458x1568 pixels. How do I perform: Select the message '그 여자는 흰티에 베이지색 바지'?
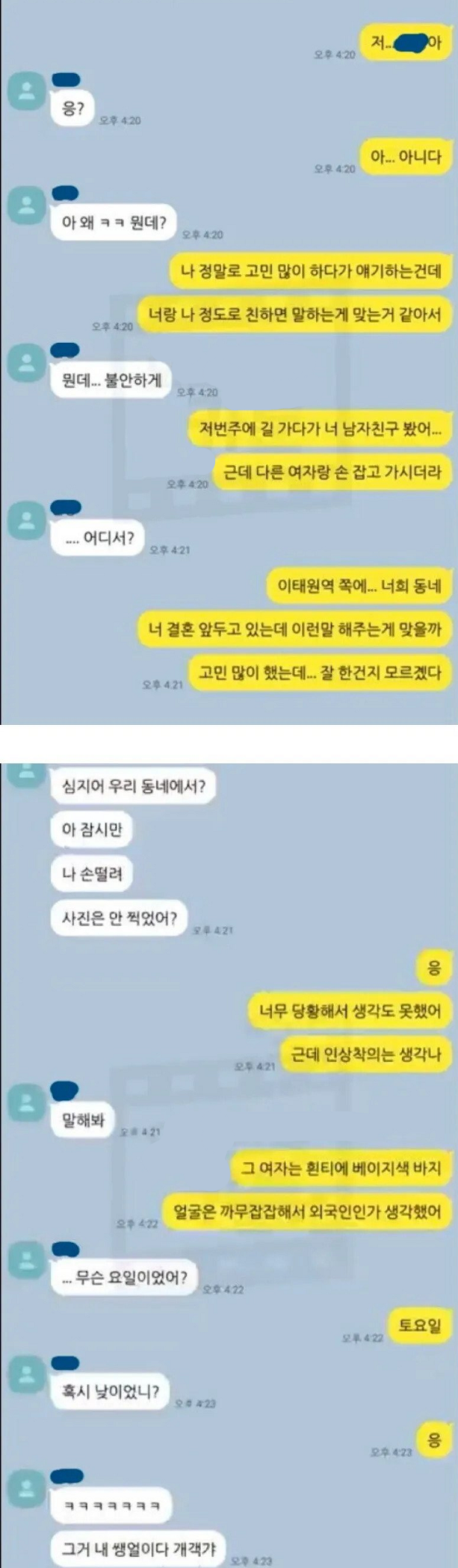pos(341,1168)
